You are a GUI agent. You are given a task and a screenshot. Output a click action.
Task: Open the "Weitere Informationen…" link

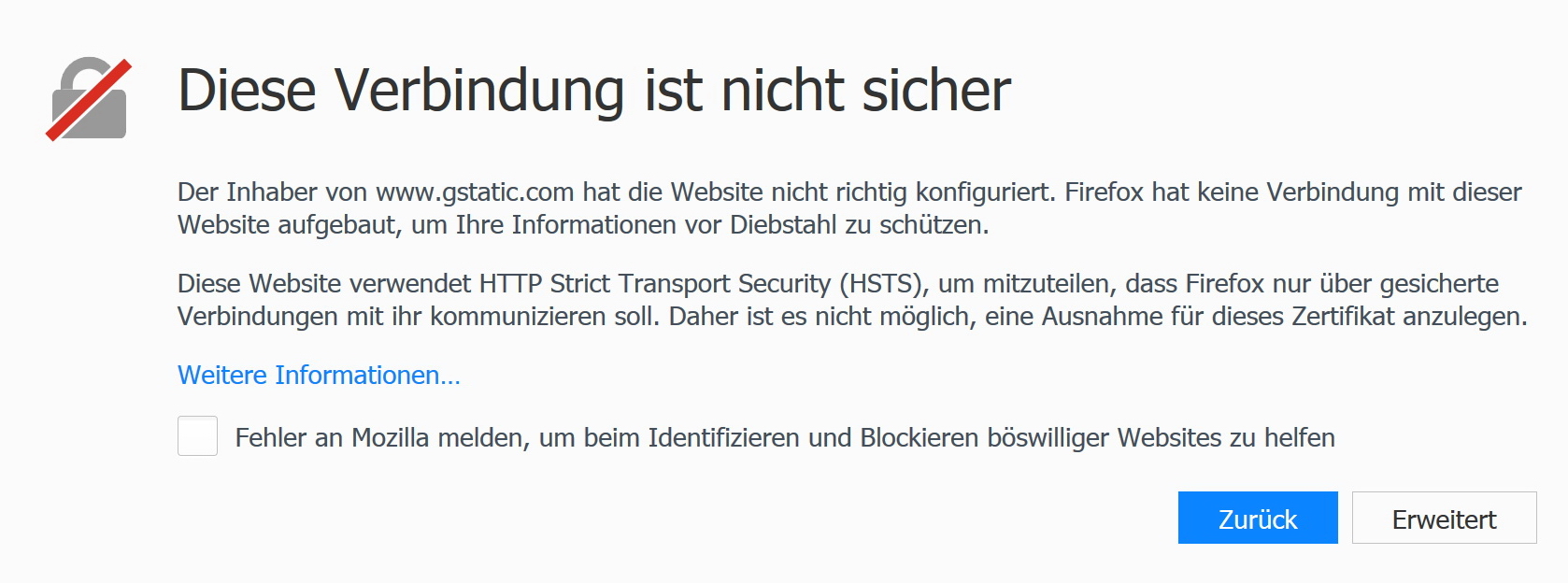click(319, 376)
